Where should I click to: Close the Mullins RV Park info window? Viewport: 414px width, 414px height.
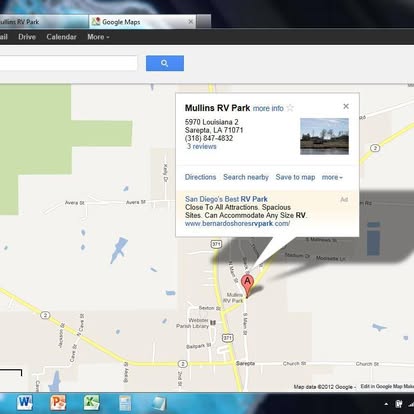tap(346, 106)
